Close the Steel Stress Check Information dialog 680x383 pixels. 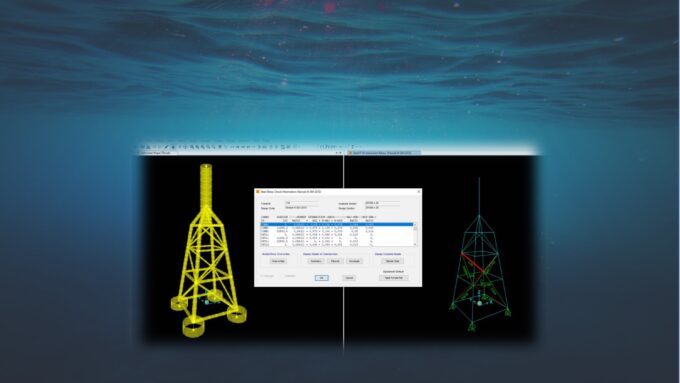point(418,191)
